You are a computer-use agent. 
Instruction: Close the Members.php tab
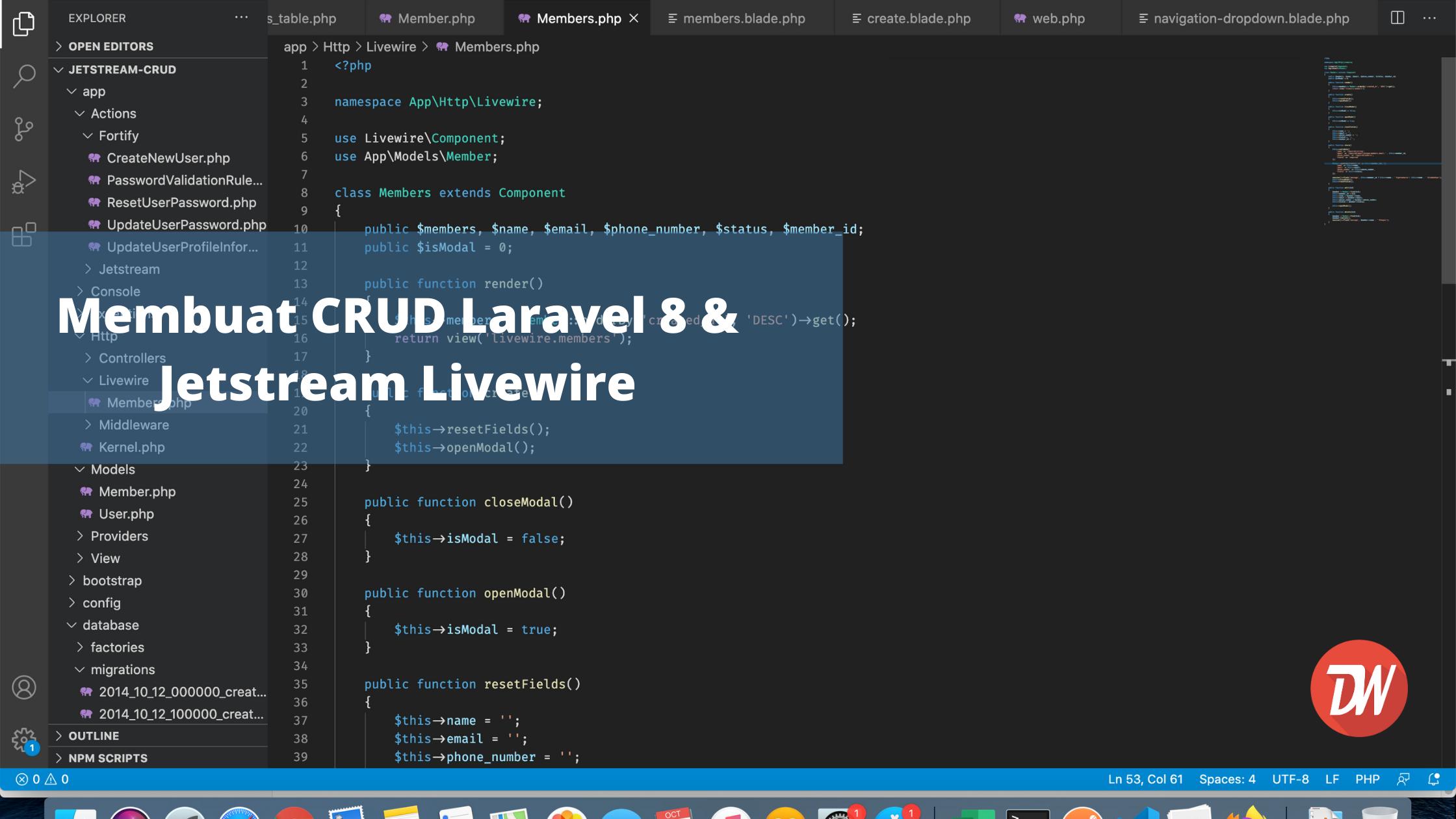634,18
